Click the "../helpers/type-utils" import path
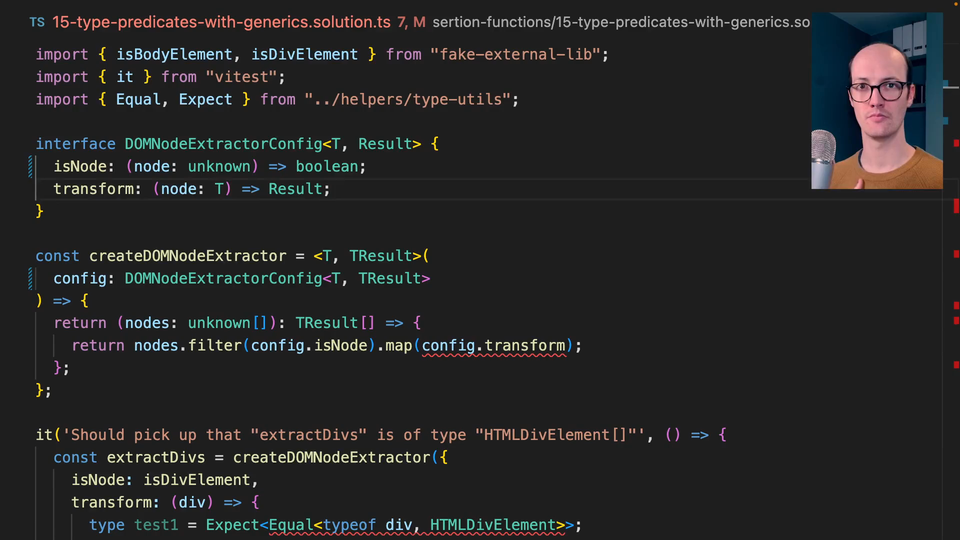Viewport: 960px width, 540px height. (411, 99)
